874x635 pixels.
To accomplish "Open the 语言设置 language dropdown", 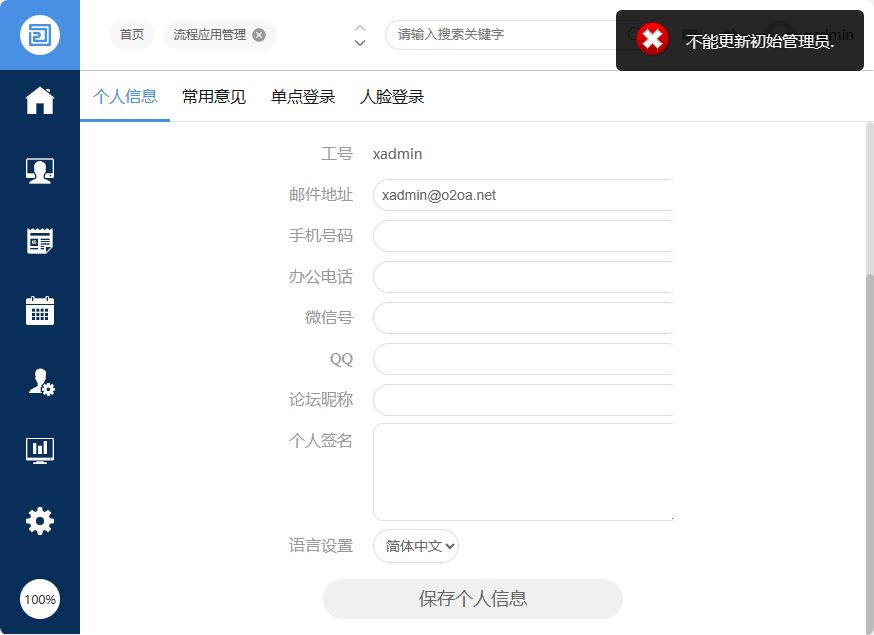I will pyautogui.click(x=416, y=546).
